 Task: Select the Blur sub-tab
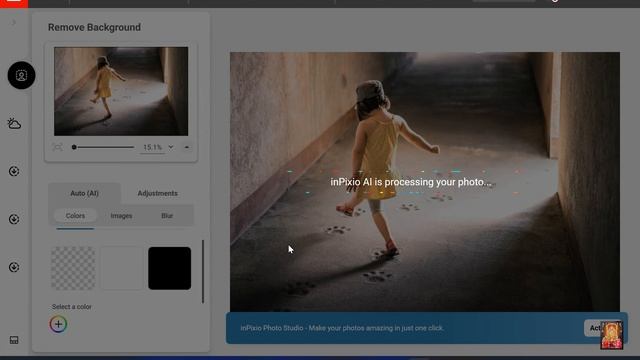(167, 216)
